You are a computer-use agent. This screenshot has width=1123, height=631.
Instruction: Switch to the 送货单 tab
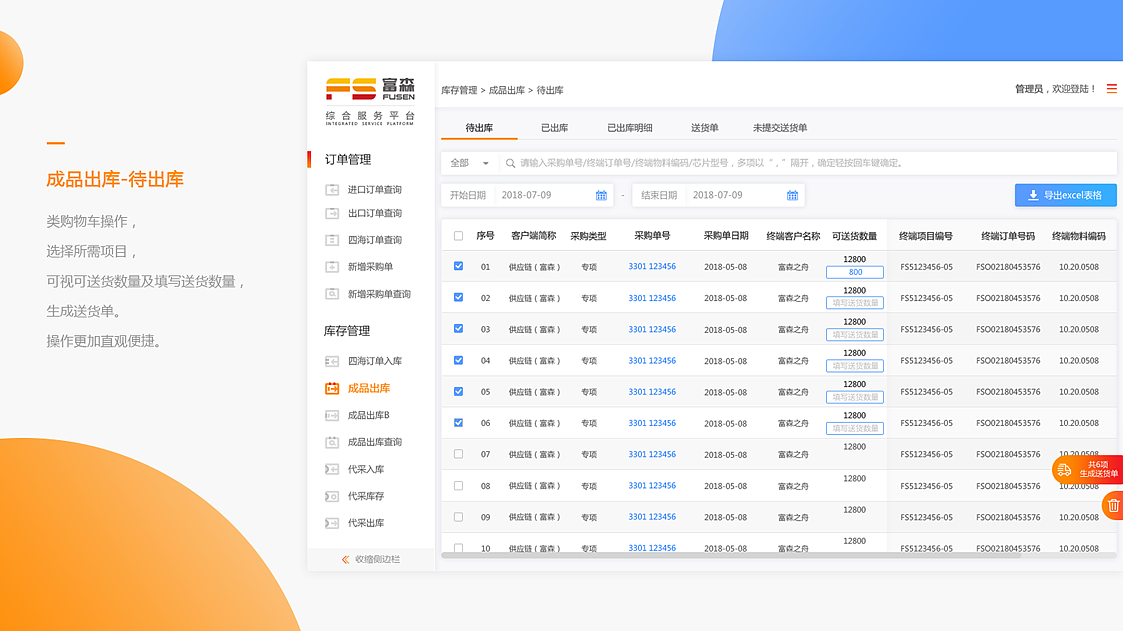point(705,127)
